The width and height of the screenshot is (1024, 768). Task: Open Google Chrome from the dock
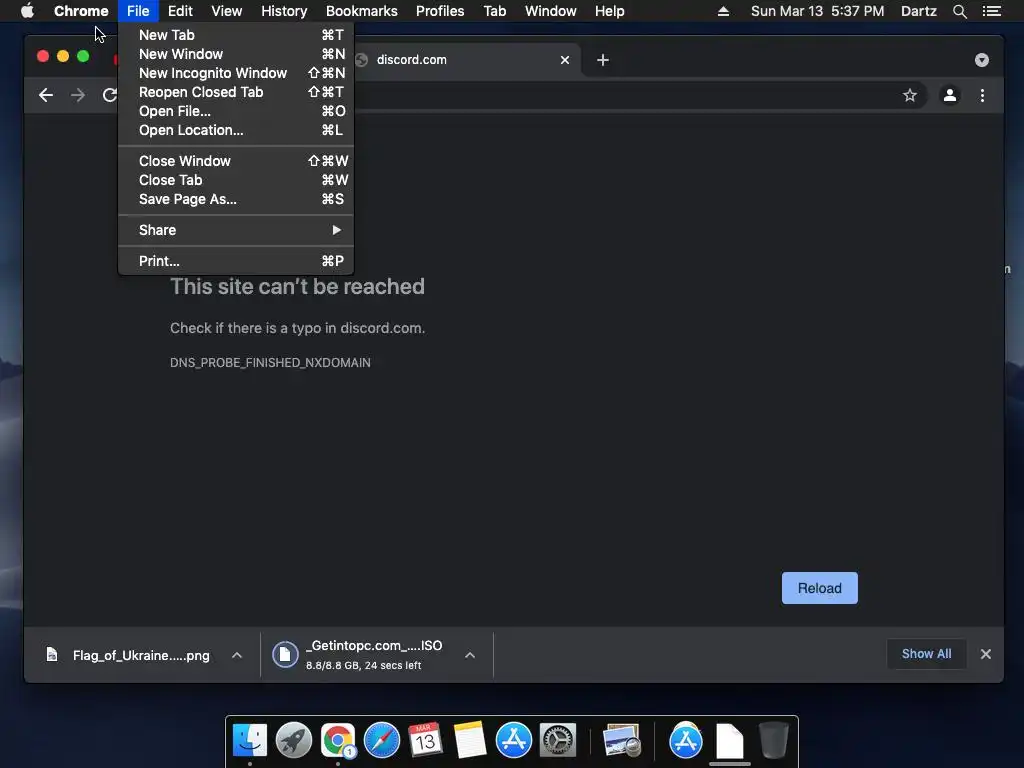coord(338,741)
